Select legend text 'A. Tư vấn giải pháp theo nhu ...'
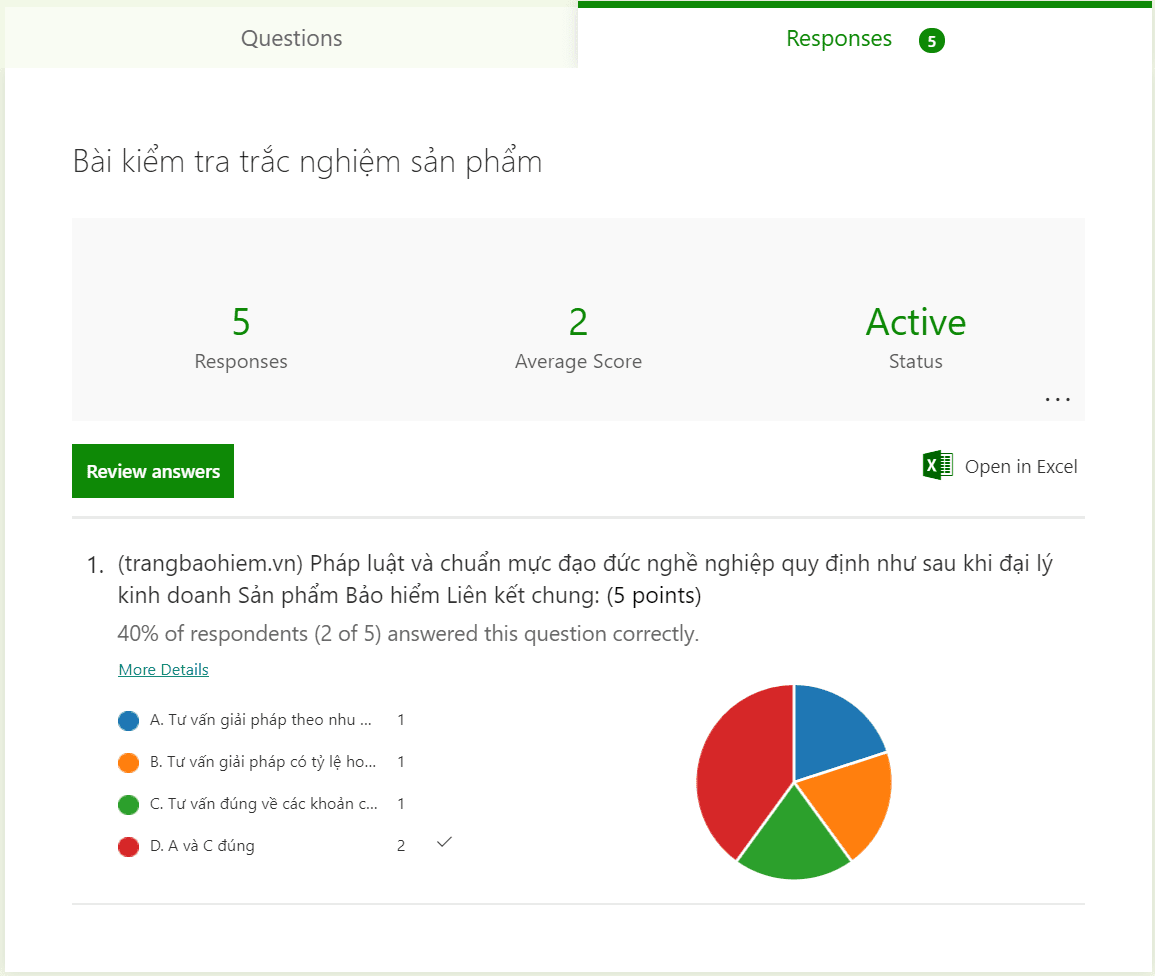 click(261, 720)
